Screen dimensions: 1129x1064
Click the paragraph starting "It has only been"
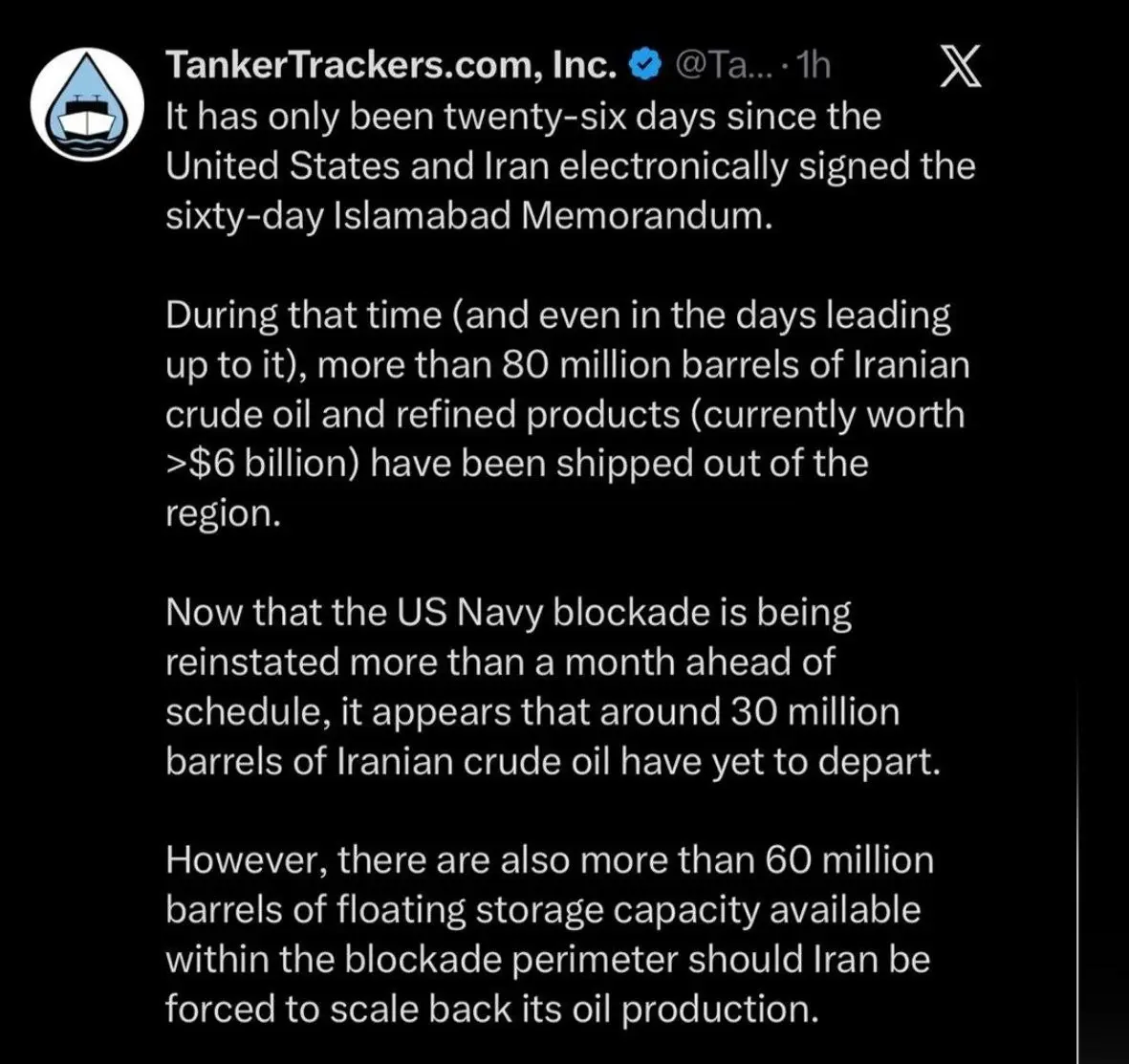click(x=571, y=165)
